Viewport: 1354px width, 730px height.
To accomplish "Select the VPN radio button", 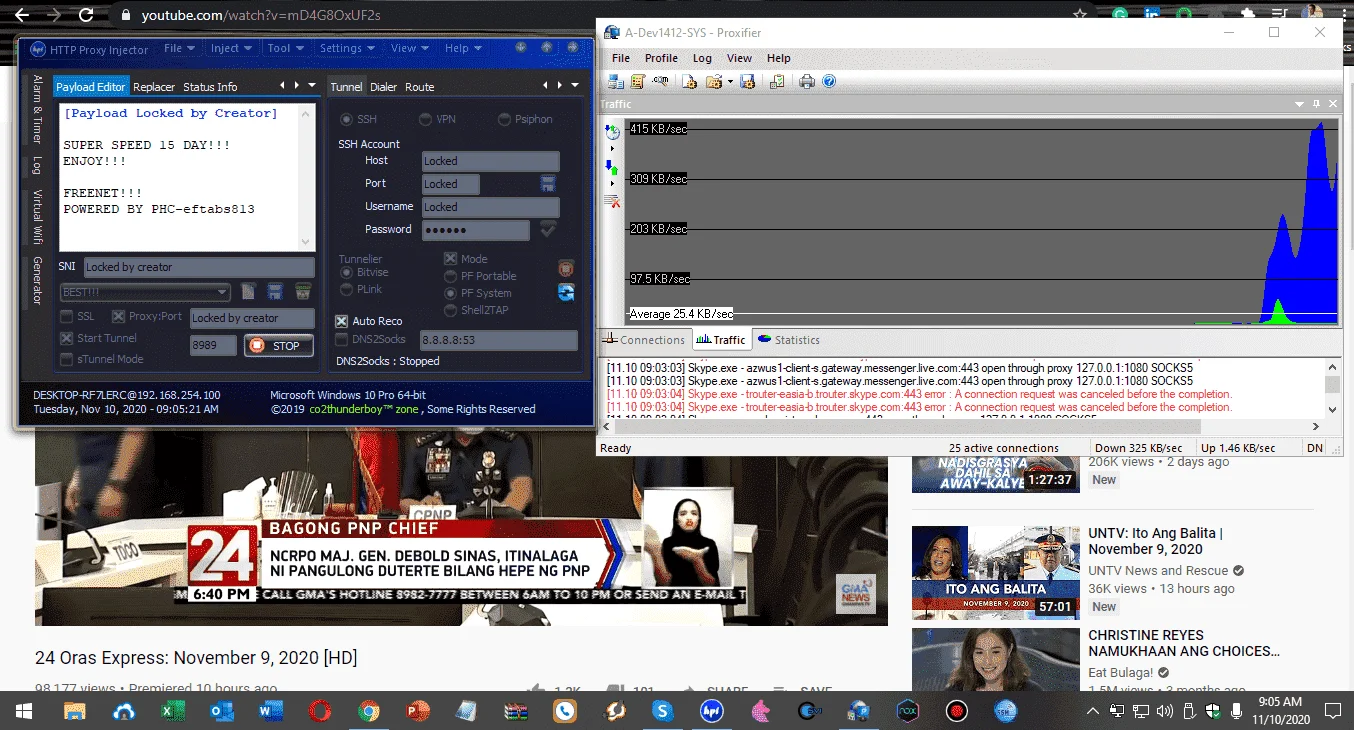I will pos(425,120).
